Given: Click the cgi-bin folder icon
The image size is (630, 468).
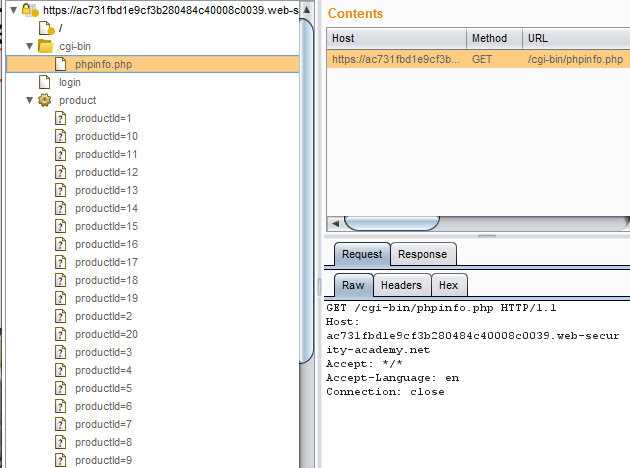Looking at the screenshot, I should point(45,46).
